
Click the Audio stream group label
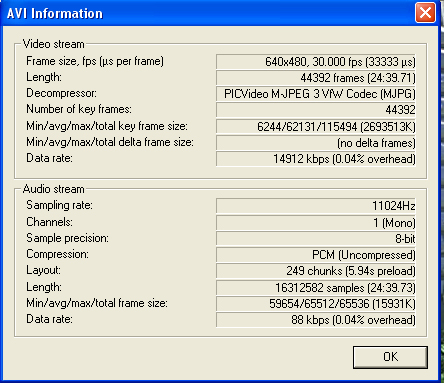pyautogui.click(x=54, y=189)
